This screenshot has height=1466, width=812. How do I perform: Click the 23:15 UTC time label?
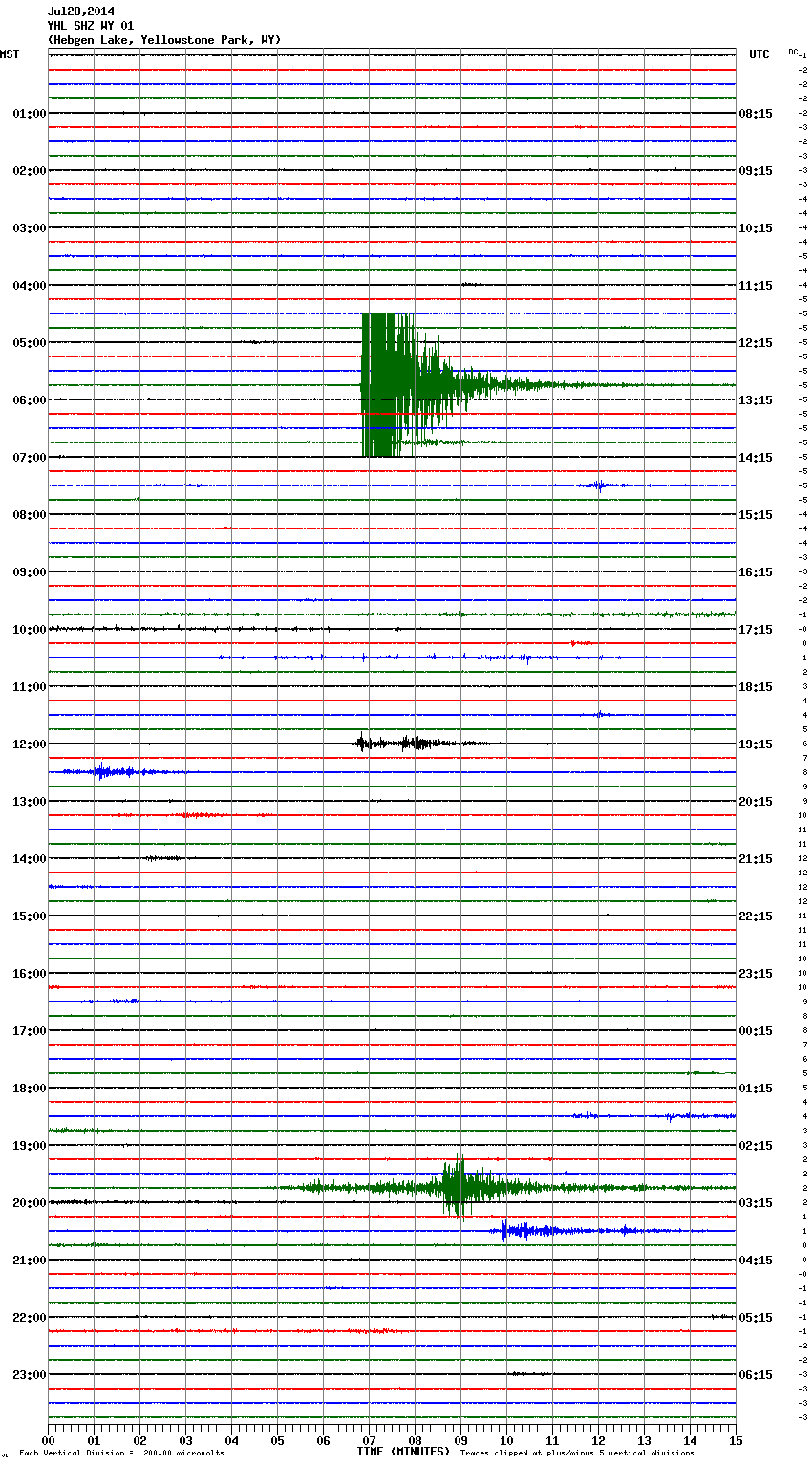tap(756, 974)
